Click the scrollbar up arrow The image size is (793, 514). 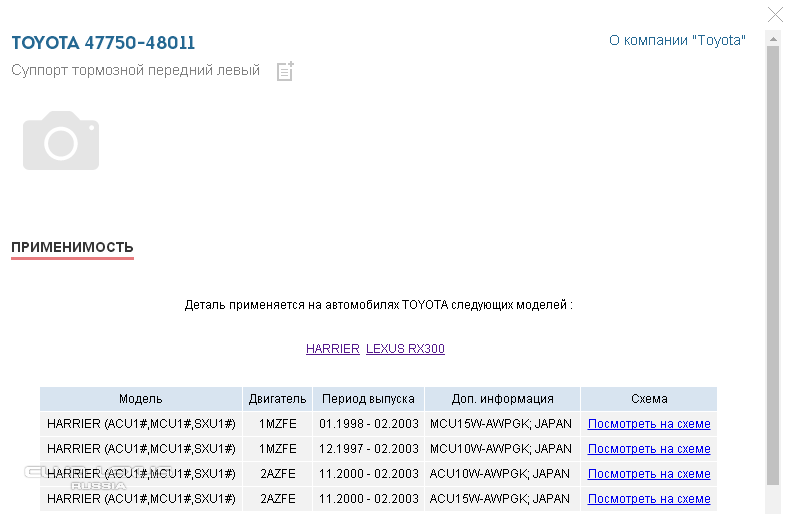[x=773, y=39]
